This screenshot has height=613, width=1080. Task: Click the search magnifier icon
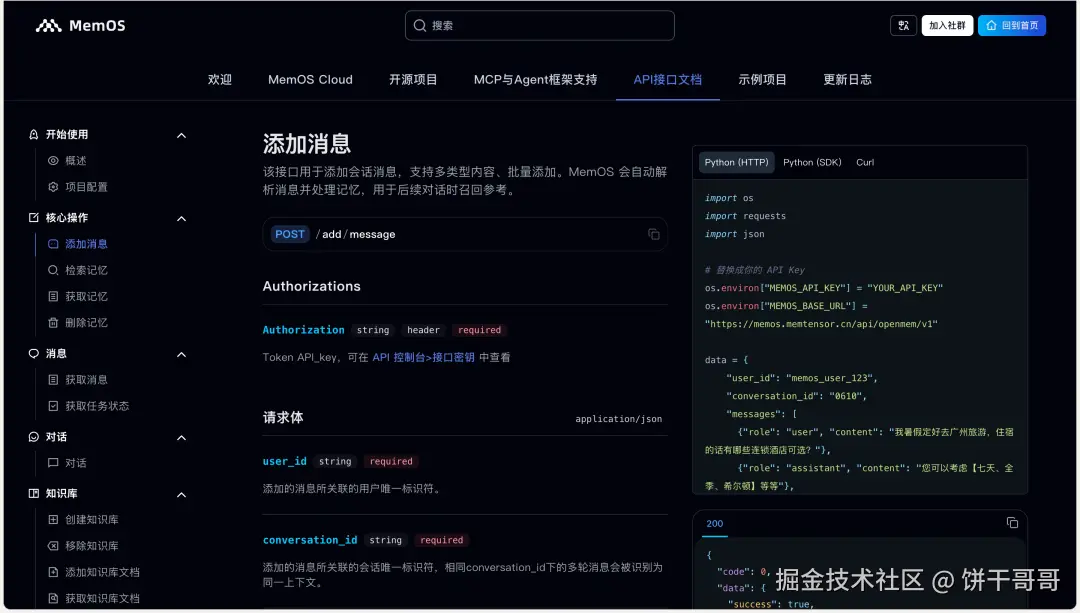coord(419,25)
